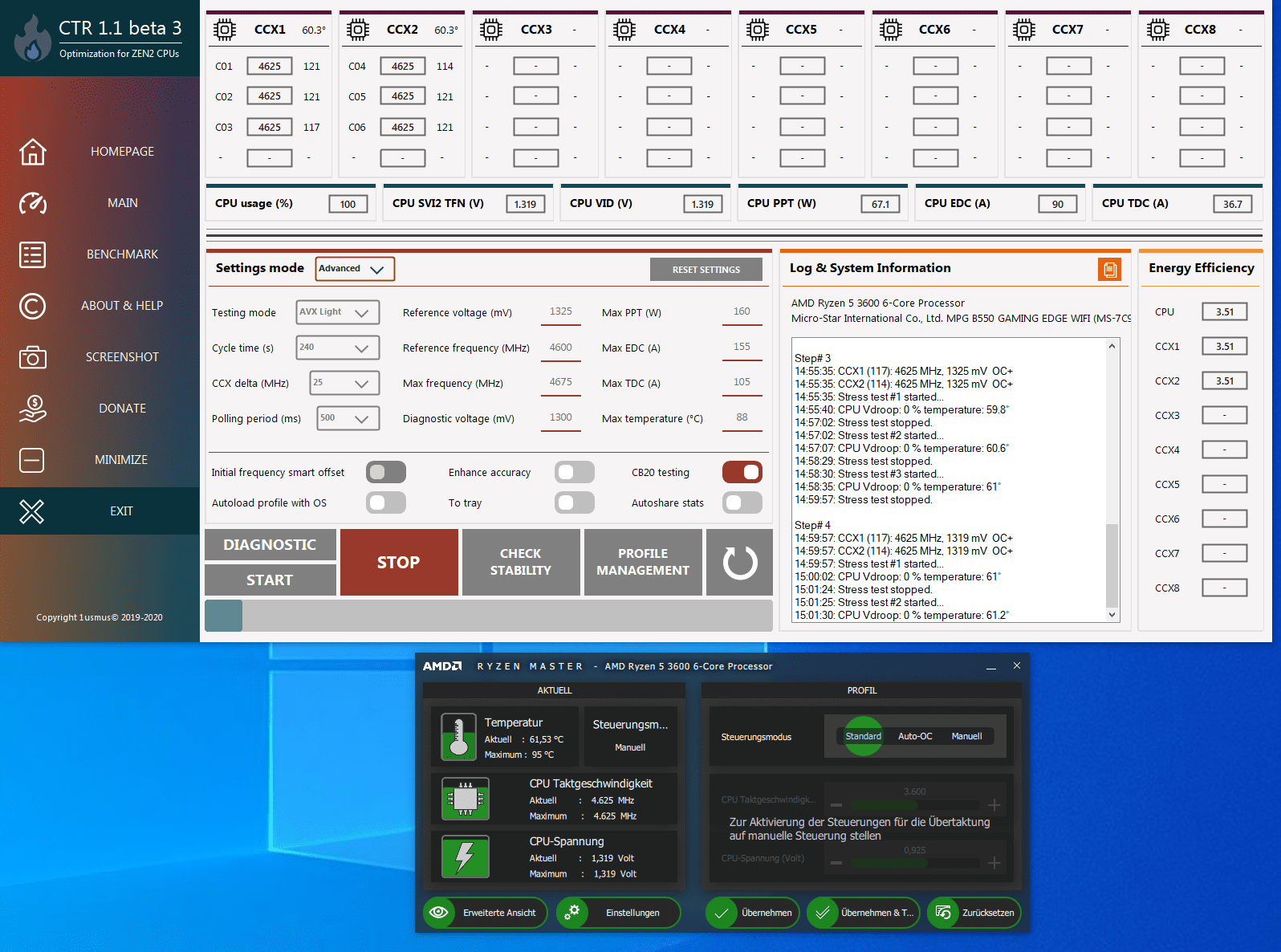1281x952 pixels.
Task: Click the Max PPT 160 field
Action: point(742,312)
